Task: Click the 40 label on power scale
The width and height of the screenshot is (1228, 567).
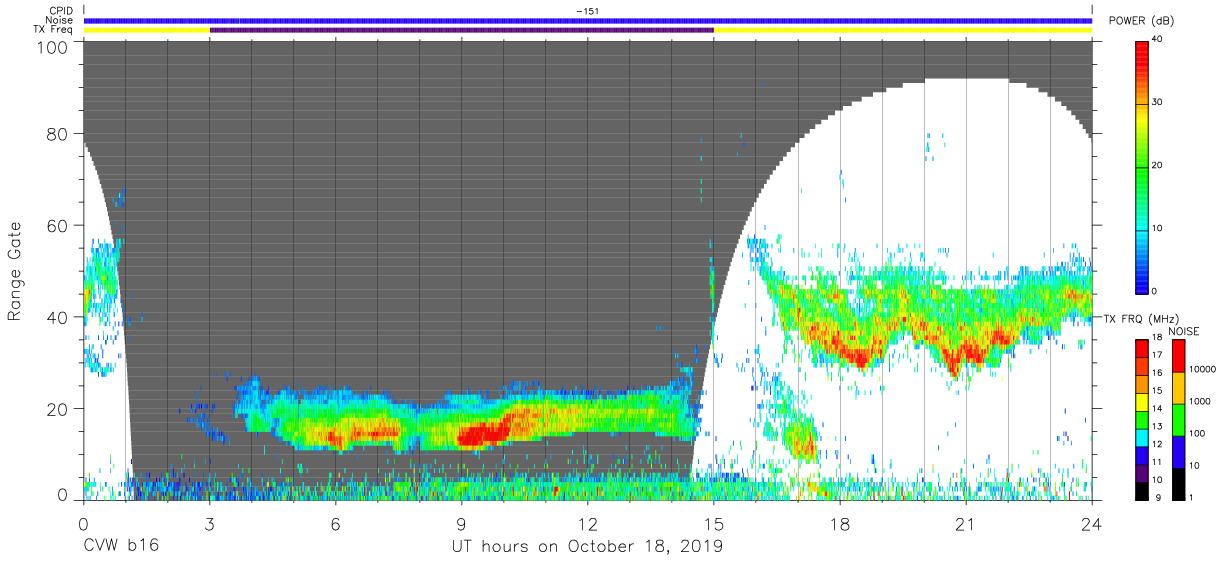Action: pos(1158,39)
